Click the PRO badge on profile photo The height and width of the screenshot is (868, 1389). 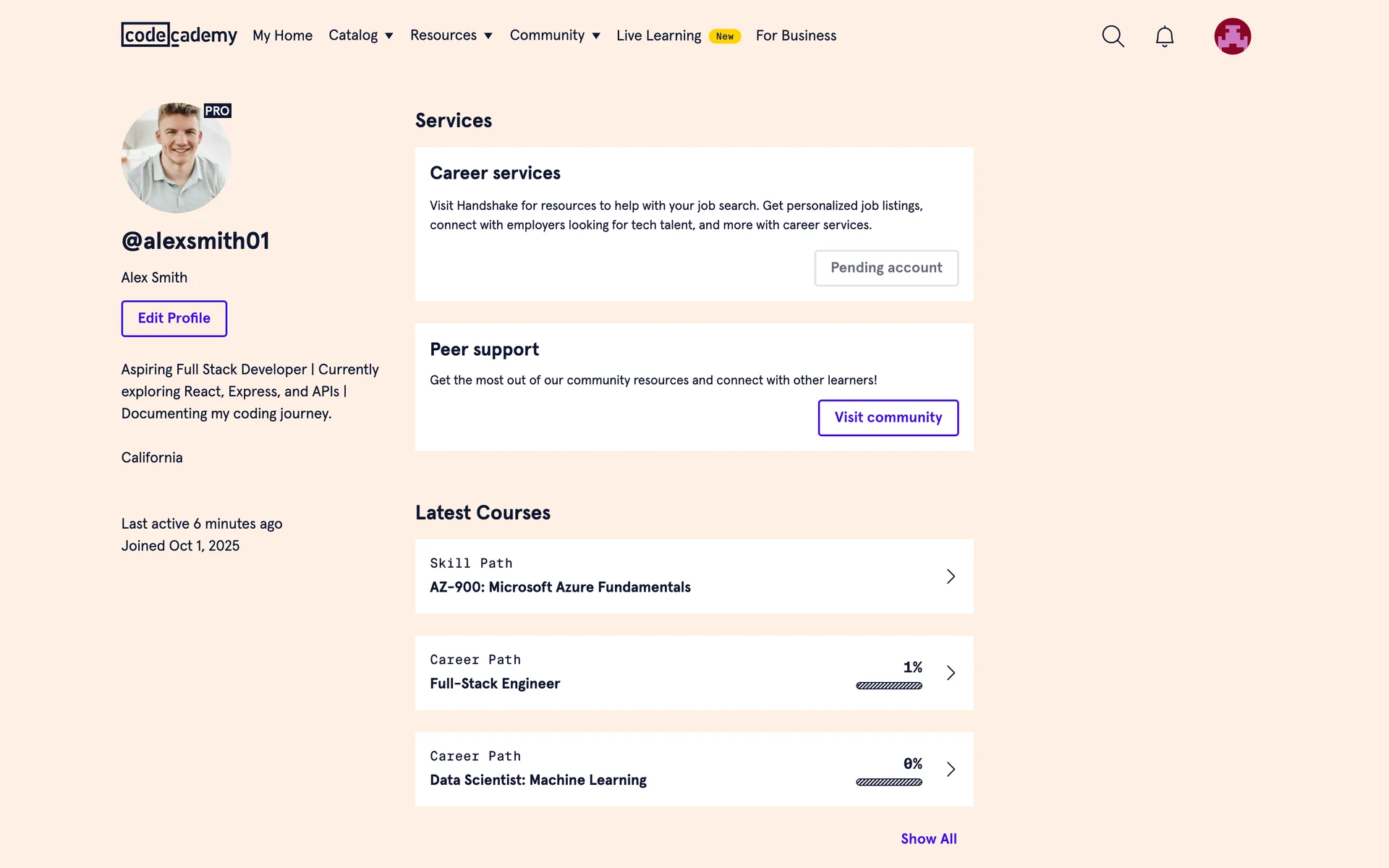click(x=217, y=111)
